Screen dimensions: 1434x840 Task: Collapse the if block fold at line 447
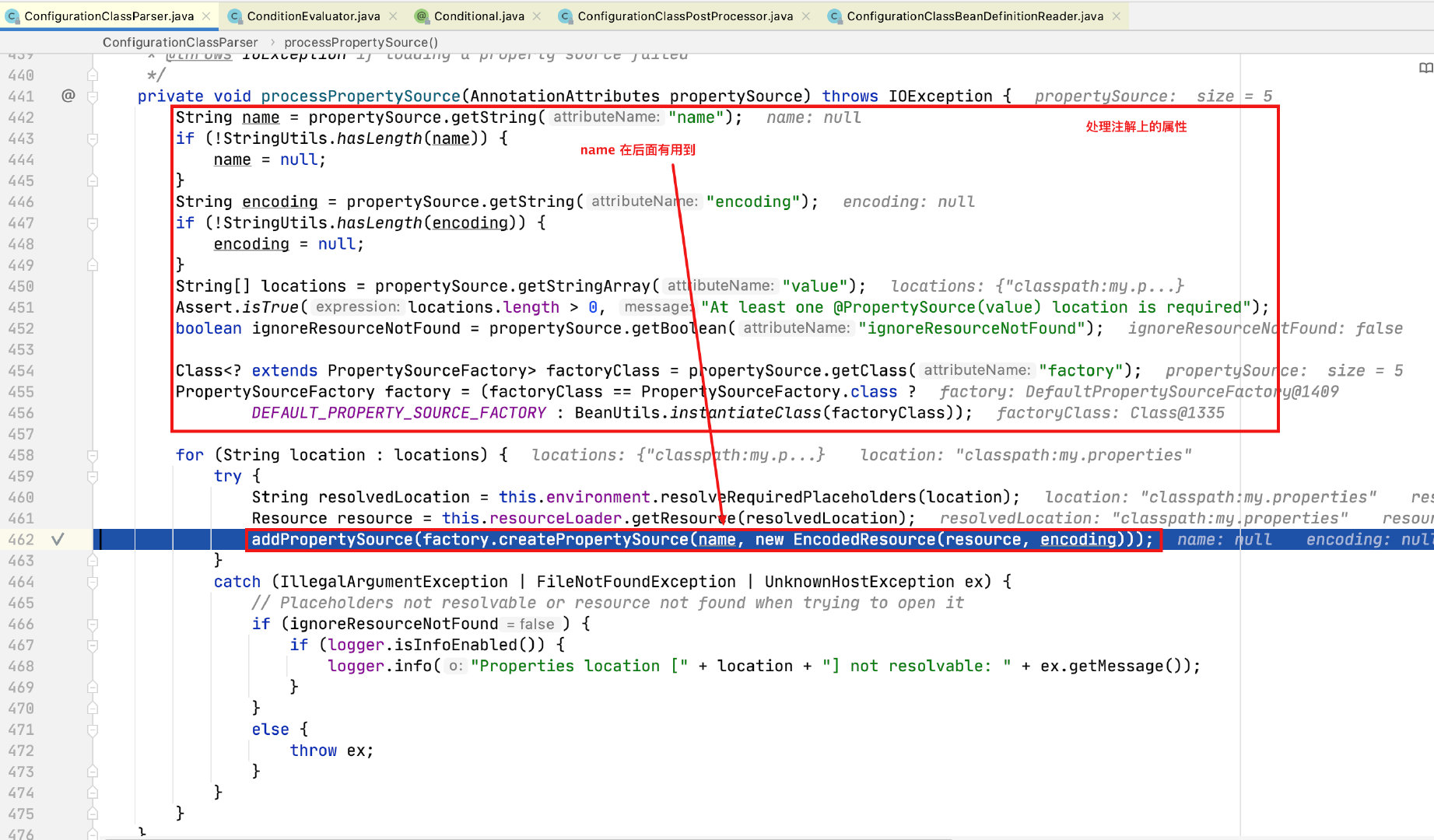pos(93,223)
